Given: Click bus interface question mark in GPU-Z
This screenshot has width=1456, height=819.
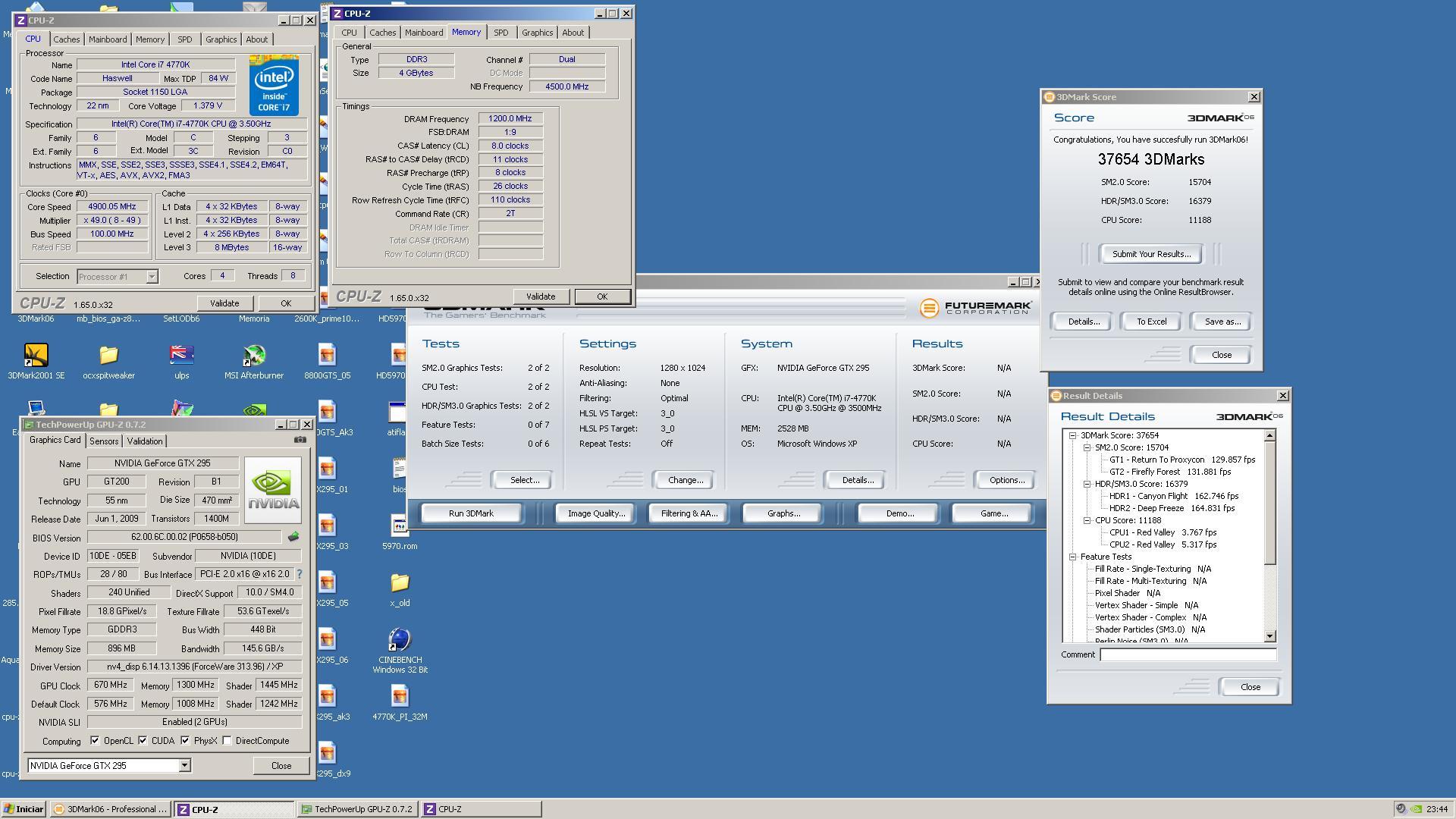Looking at the screenshot, I should [x=299, y=574].
